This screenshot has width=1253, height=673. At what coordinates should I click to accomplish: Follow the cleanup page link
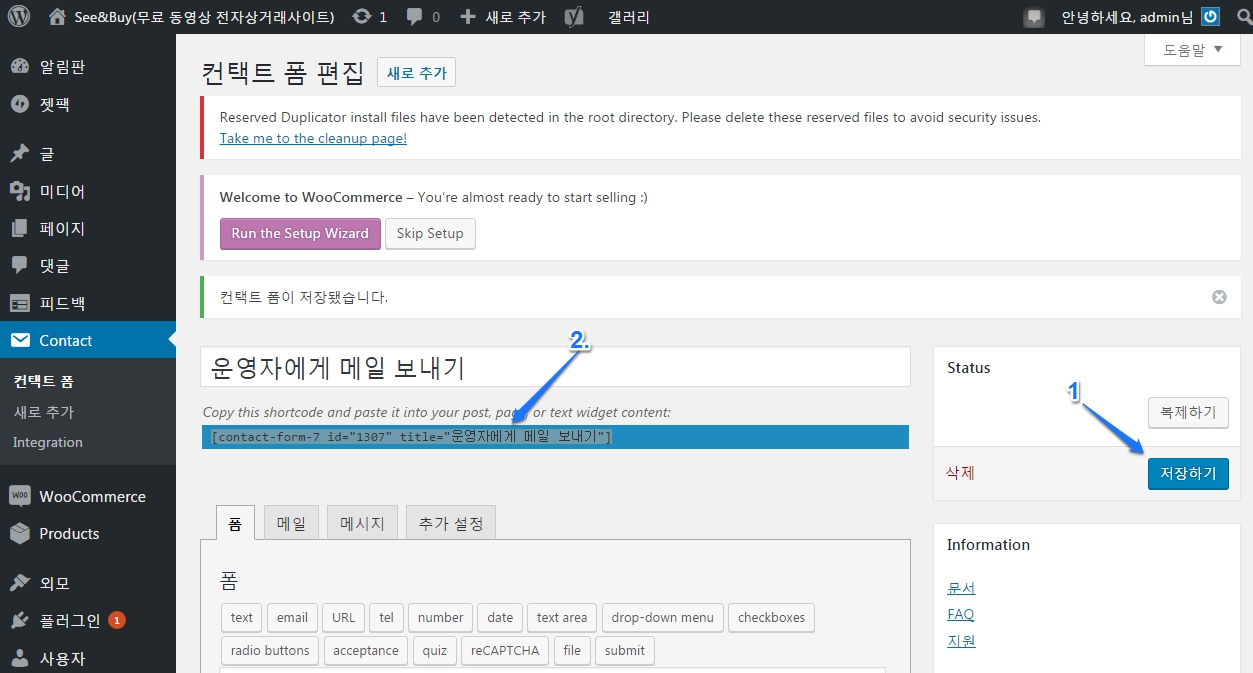313,139
